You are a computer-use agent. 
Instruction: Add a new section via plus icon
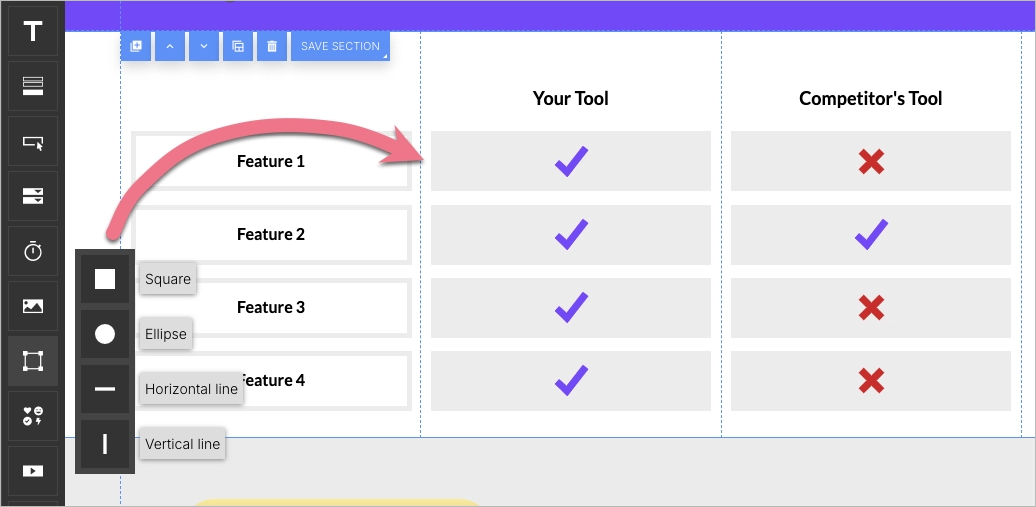tap(136, 46)
